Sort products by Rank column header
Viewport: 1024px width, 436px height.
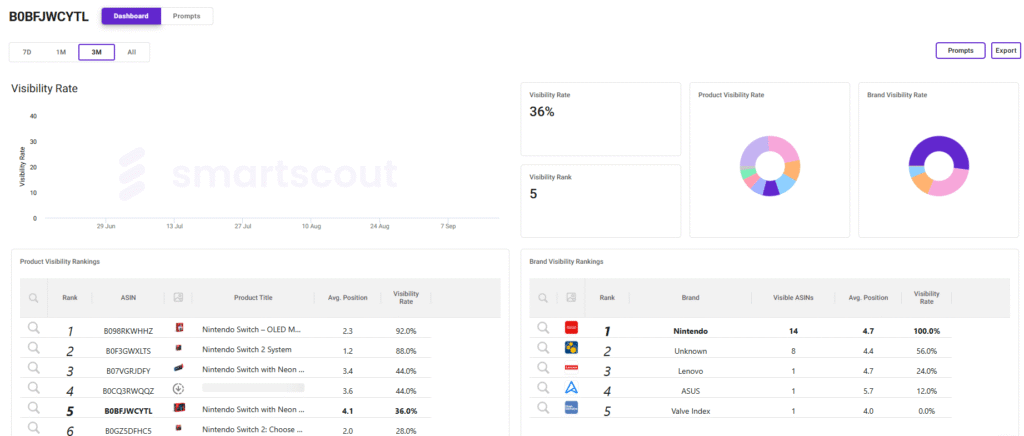pos(70,298)
